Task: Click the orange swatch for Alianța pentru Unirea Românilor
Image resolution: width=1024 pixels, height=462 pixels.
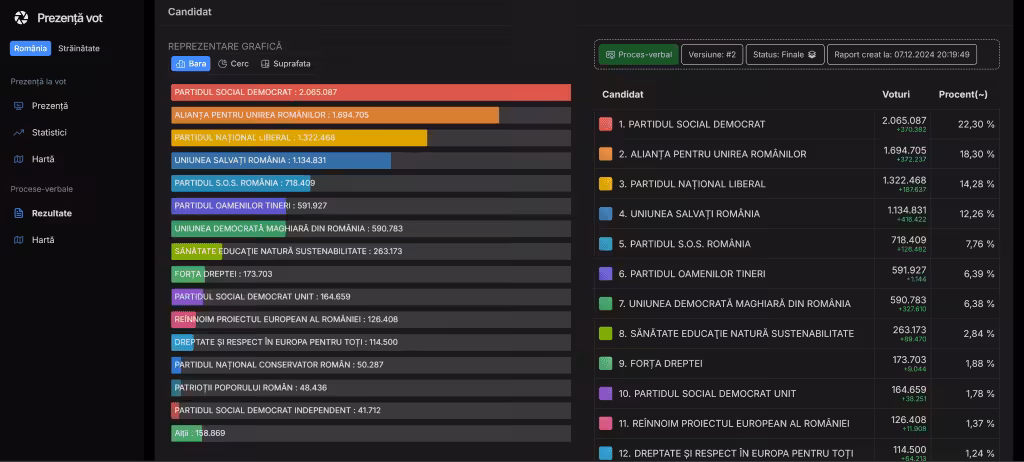Action: pos(605,154)
